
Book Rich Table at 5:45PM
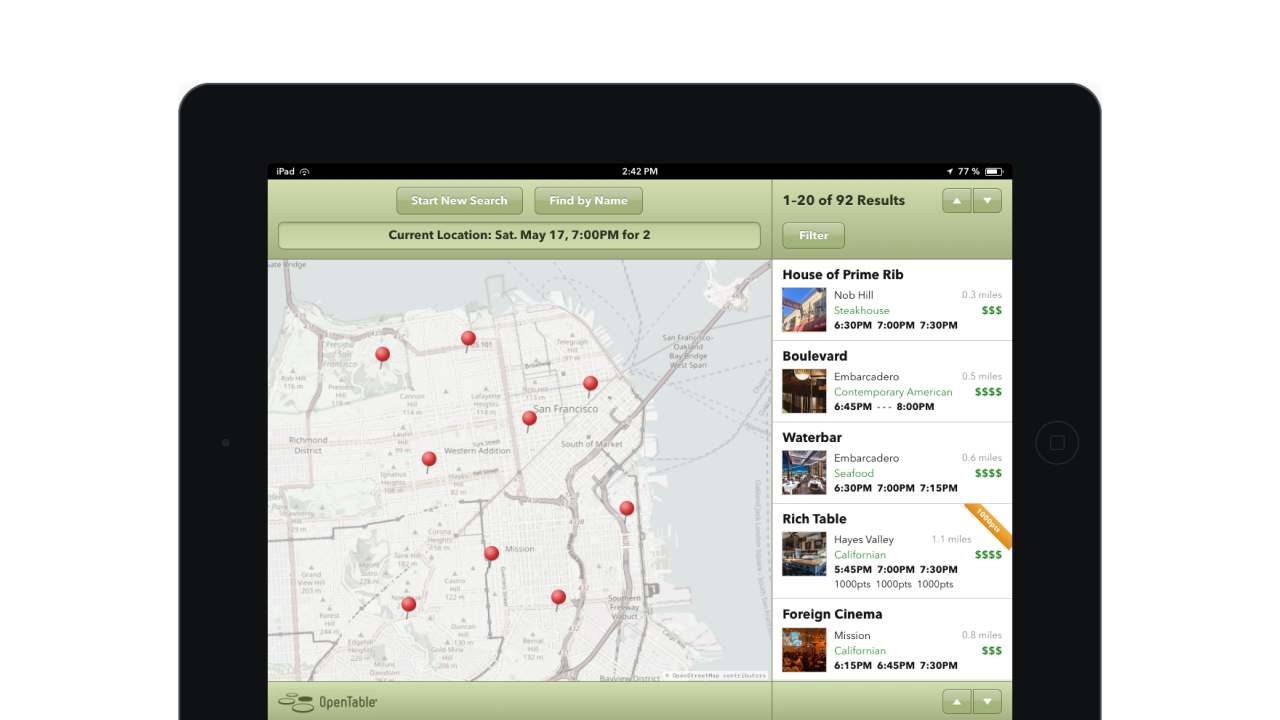tap(853, 570)
